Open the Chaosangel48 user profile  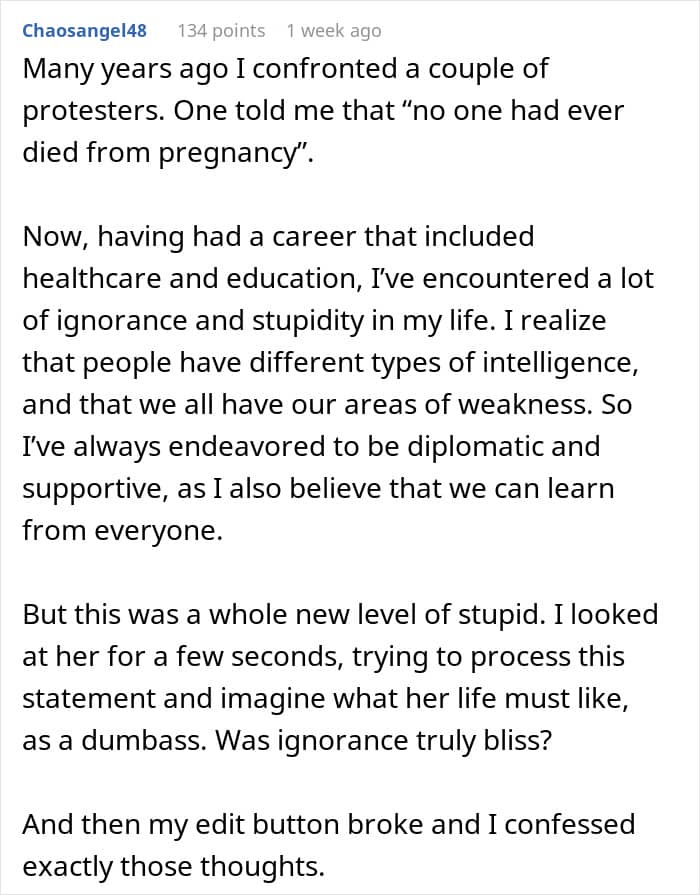click(84, 30)
